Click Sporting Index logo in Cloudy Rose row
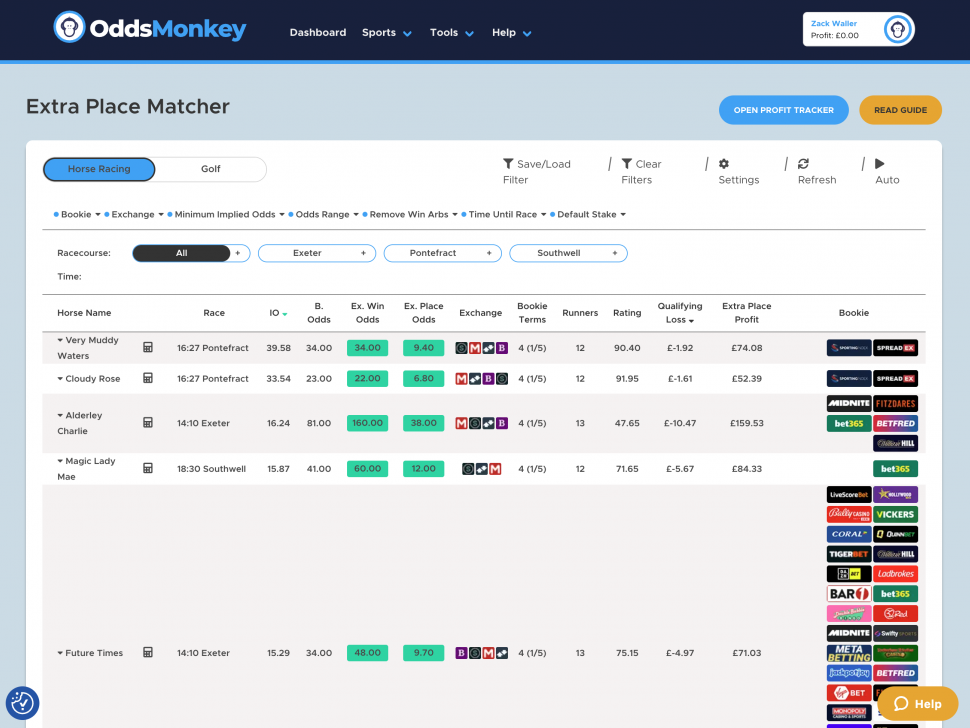This screenshot has width=970, height=728. 849,379
